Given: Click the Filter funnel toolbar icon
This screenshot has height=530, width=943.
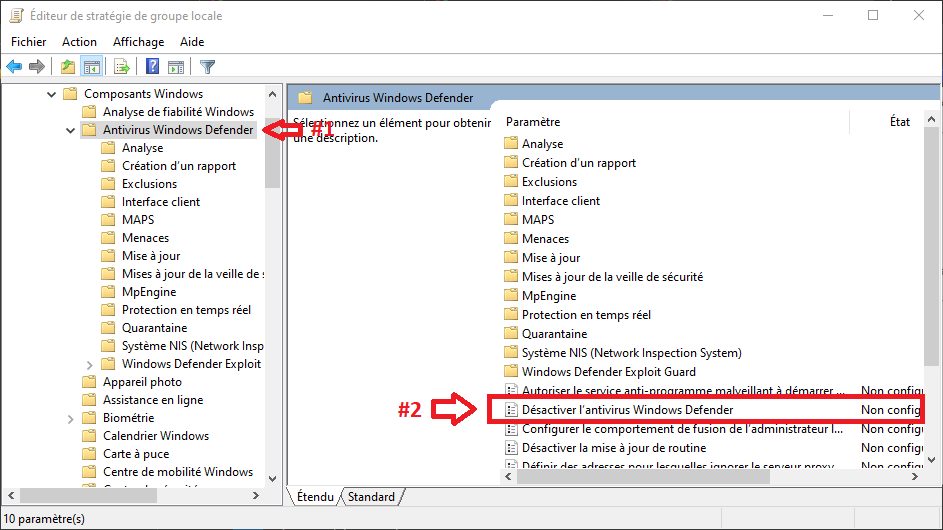Looking at the screenshot, I should [x=207, y=66].
